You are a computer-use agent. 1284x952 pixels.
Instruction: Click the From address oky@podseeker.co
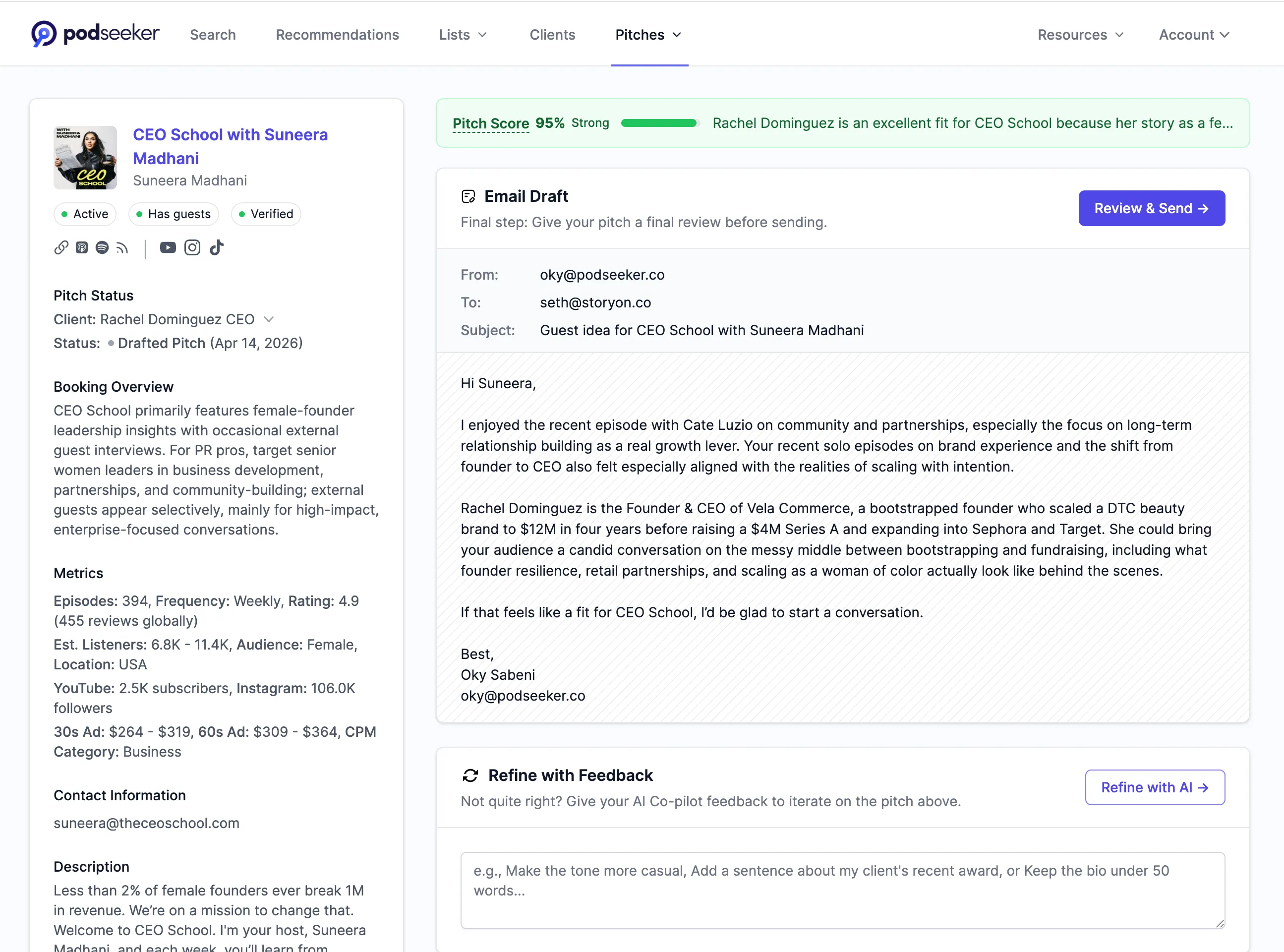pyautogui.click(x=602, y=275)
